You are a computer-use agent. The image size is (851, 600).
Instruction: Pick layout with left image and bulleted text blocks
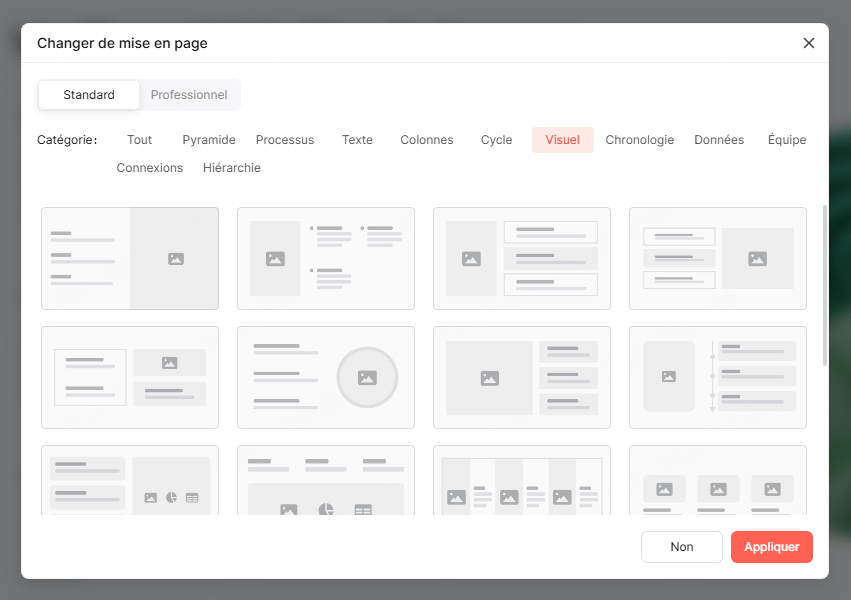coord(326,259)
